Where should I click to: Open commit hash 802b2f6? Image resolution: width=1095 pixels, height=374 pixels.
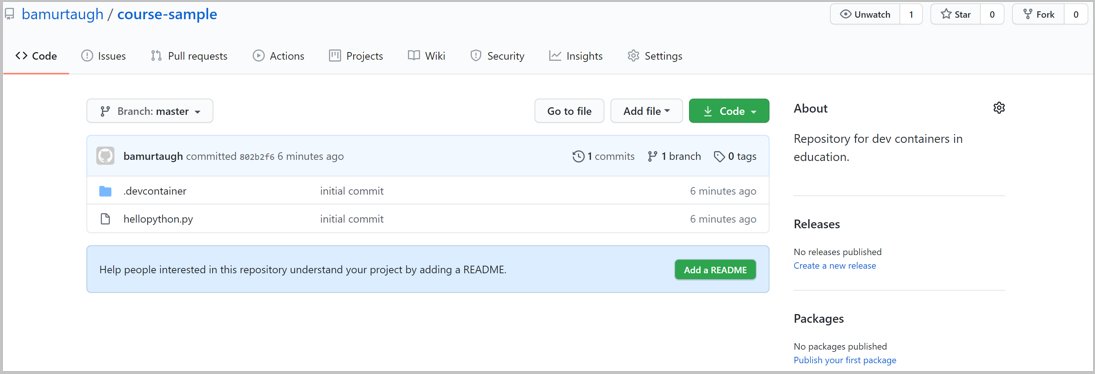click(257, 156)
